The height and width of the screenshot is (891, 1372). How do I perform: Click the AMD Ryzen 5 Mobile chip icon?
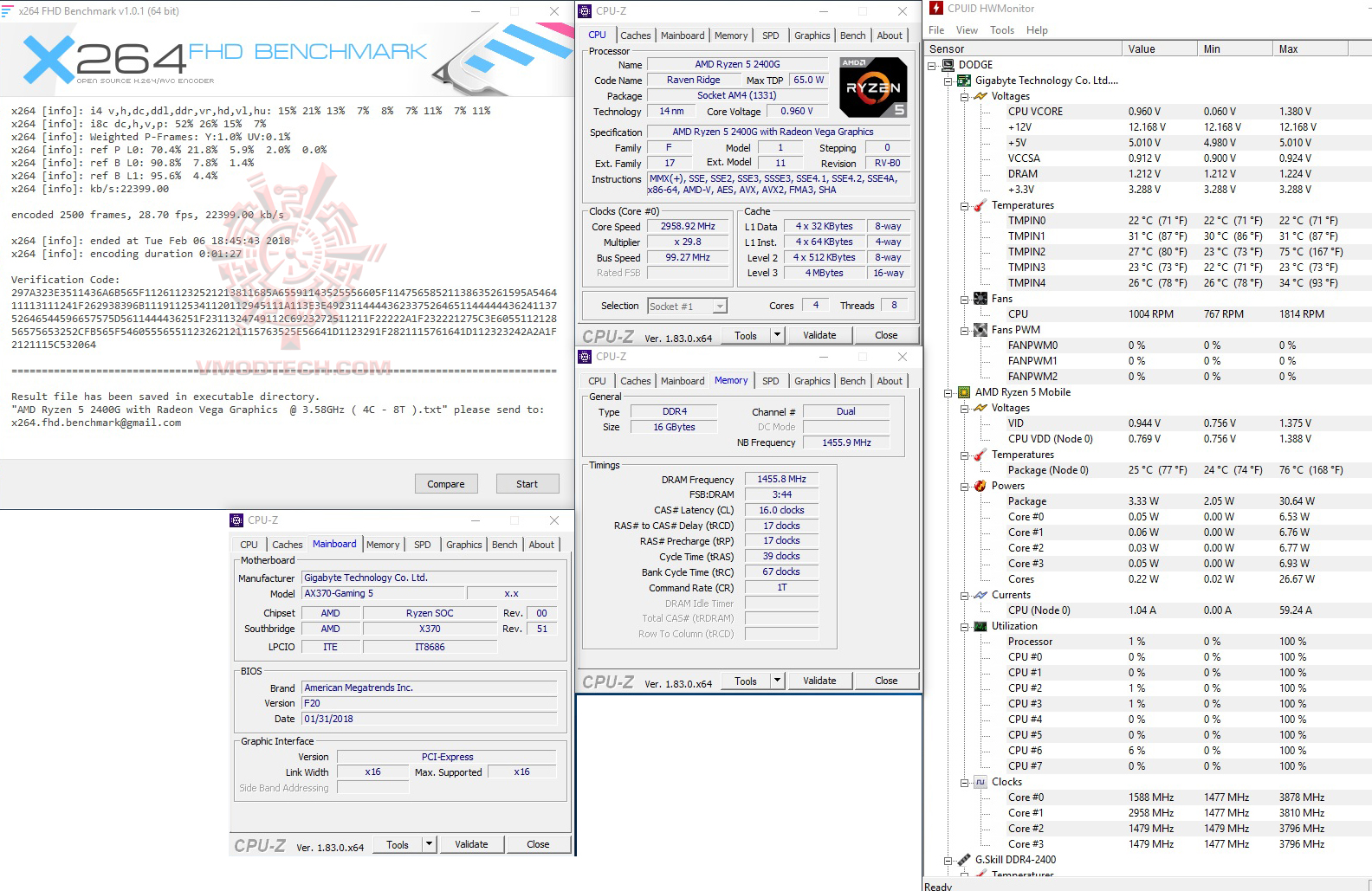coord(963,392)
